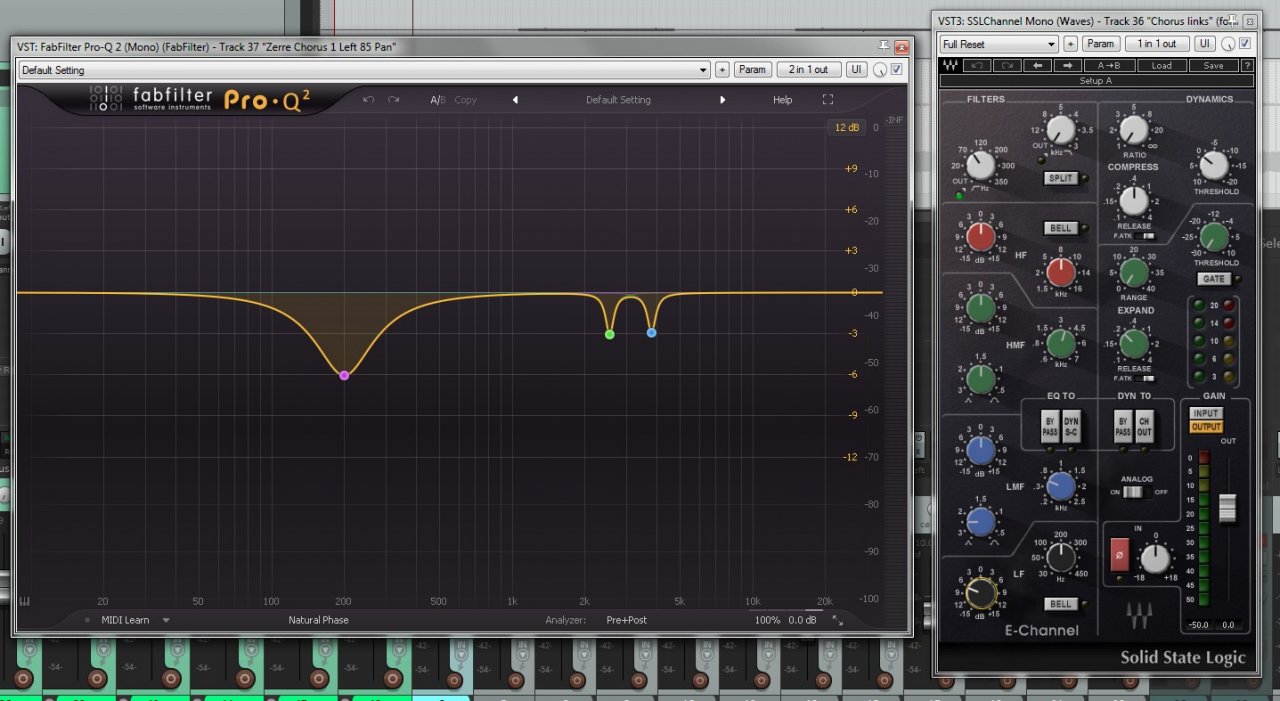Select the blue EQ band node
Viewport: 1280px width, 701px height.
[651, 332]
